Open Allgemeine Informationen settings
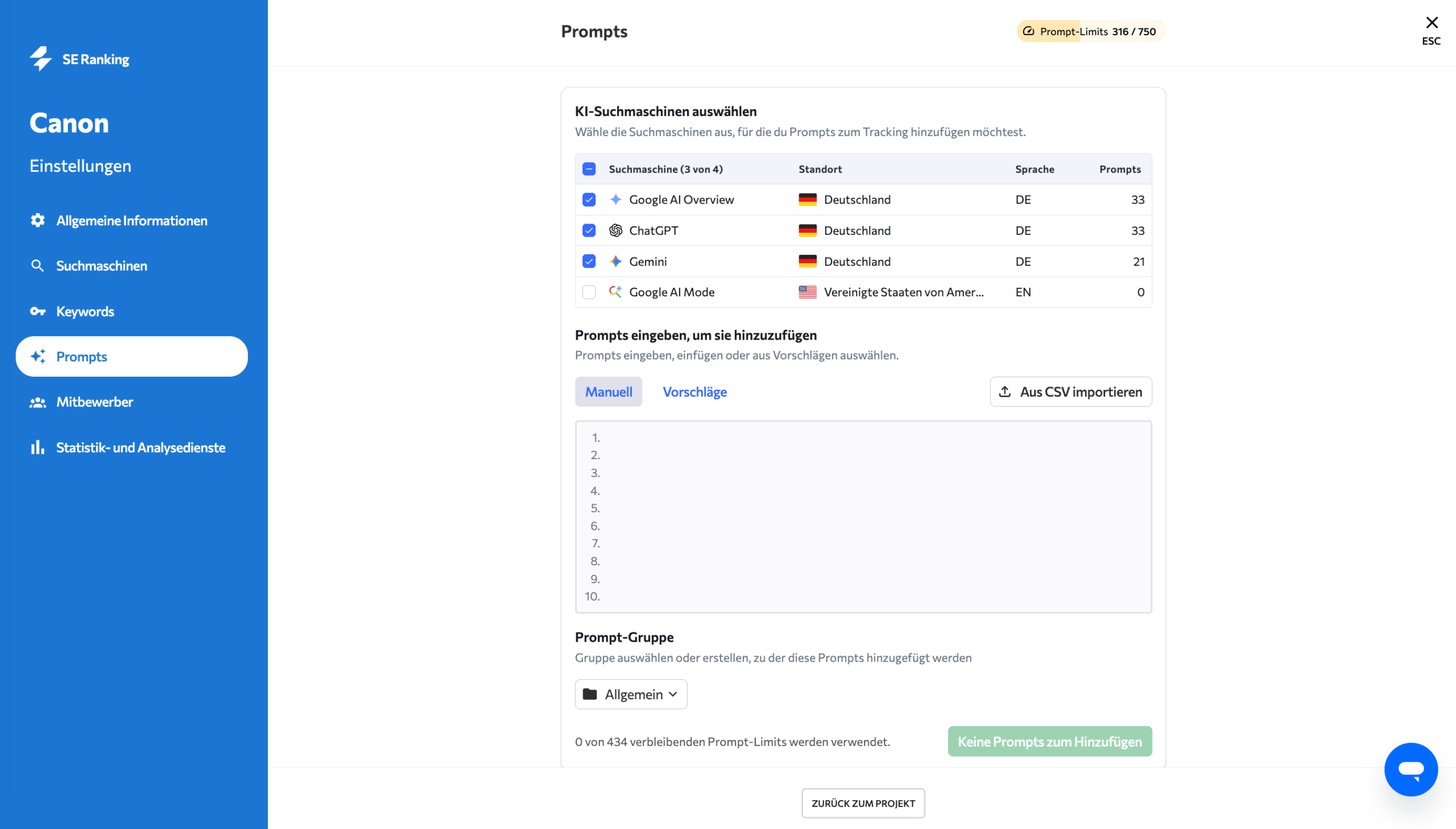 pyautogui.click(x=131, y=220)
